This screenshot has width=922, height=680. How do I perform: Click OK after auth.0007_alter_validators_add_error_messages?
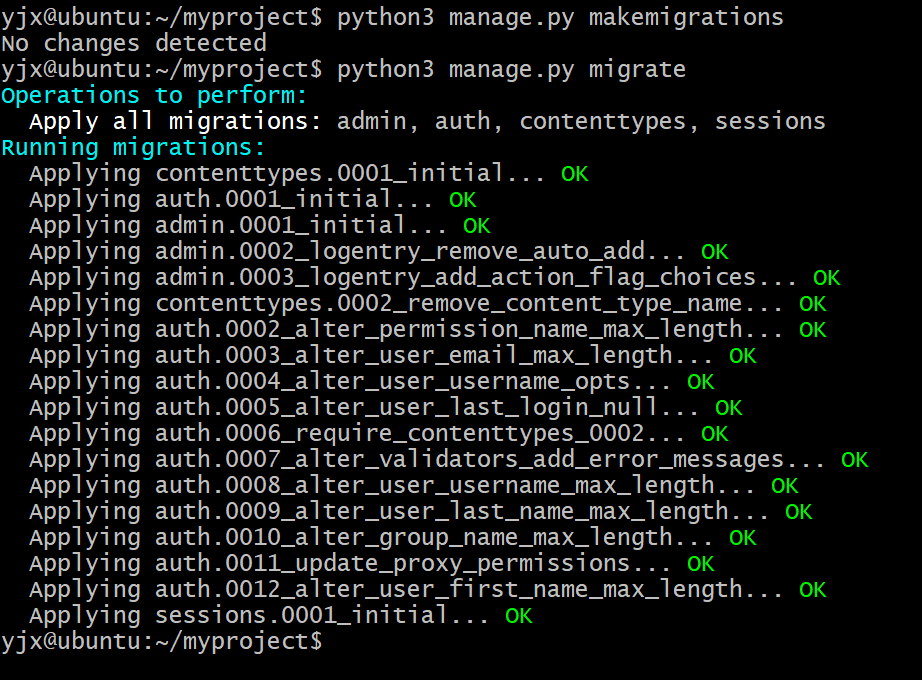[x=854, y=460]
